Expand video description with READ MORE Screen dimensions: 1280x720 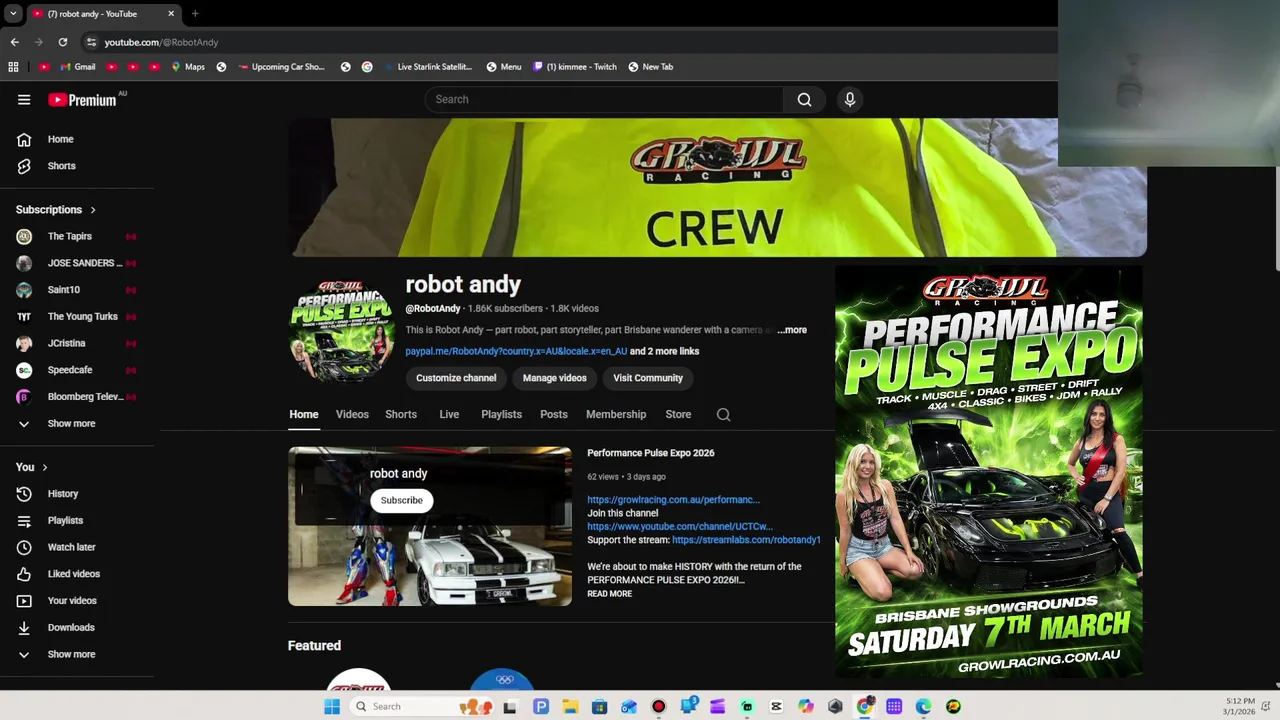(x=609, y=594)
